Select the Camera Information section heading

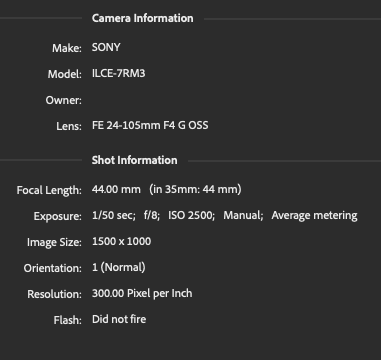coord(143,18)
